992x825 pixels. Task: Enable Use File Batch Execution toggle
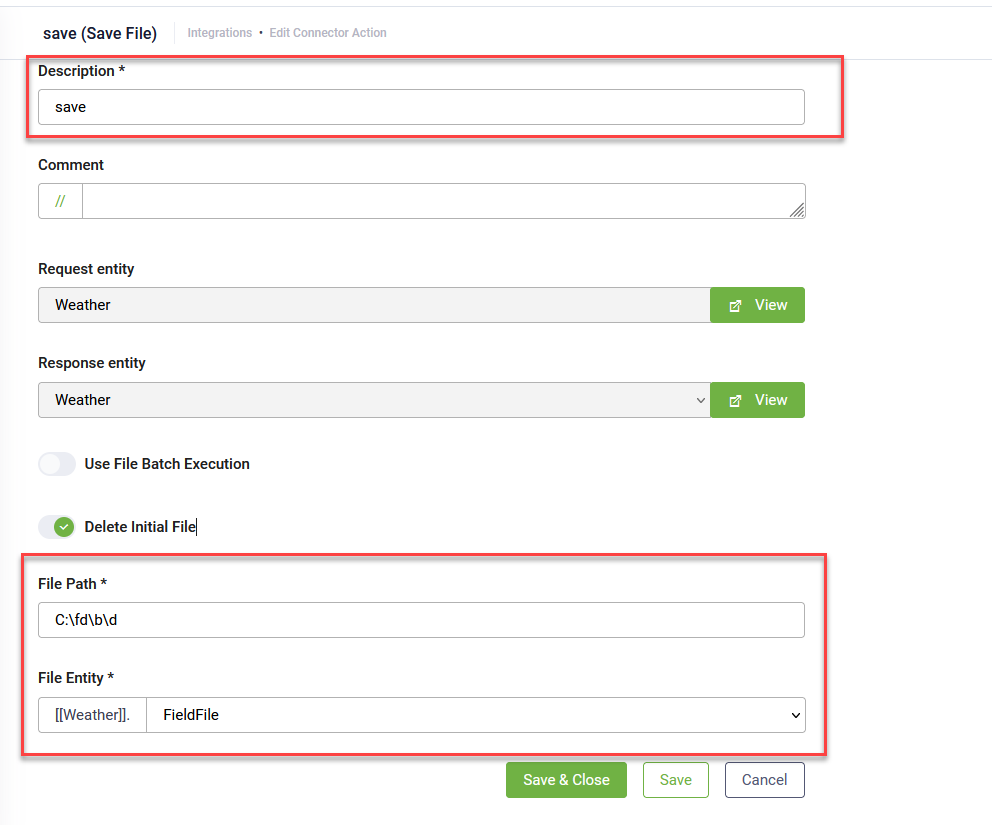click(x=57, y=464)
